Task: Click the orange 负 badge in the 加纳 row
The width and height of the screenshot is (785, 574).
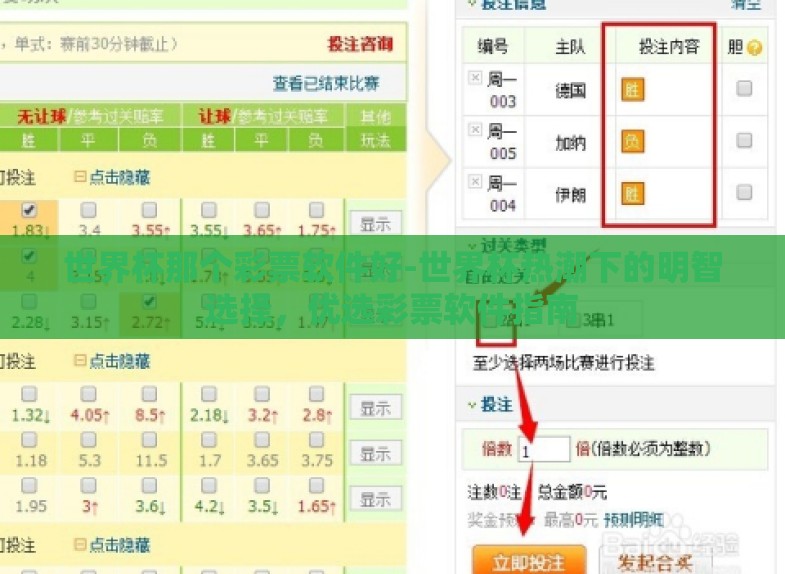Action: 632,142
